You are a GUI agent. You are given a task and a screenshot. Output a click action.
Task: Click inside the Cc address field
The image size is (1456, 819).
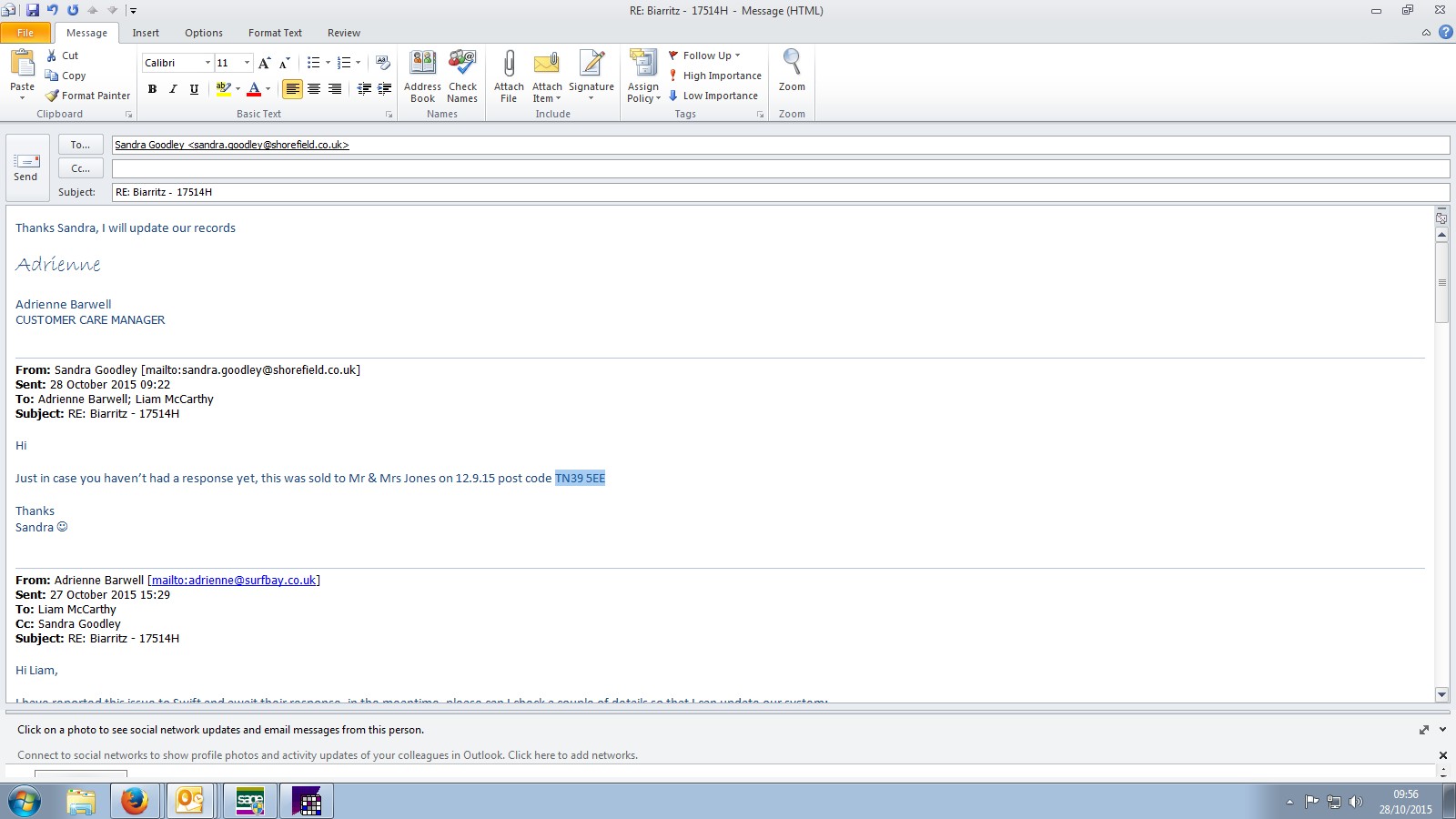(x=779, y=168)
